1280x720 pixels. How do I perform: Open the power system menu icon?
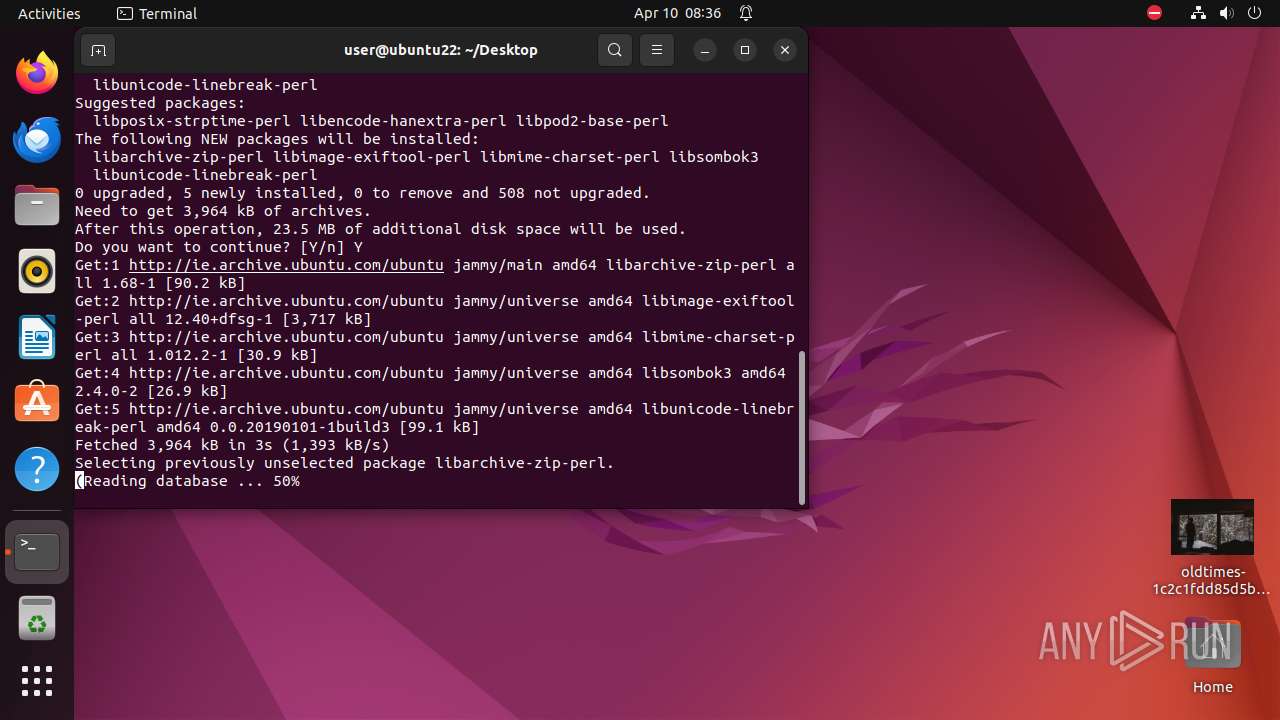[1254, 13]
